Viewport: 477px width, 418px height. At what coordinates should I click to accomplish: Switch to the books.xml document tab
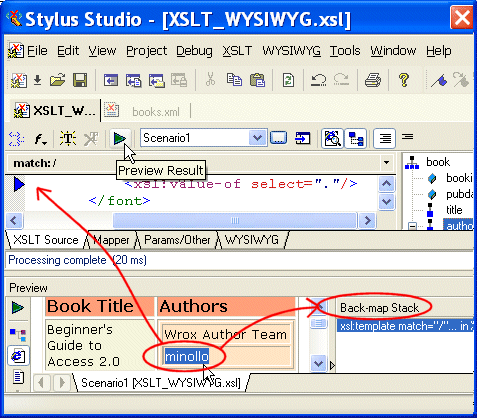coord(147,111)
